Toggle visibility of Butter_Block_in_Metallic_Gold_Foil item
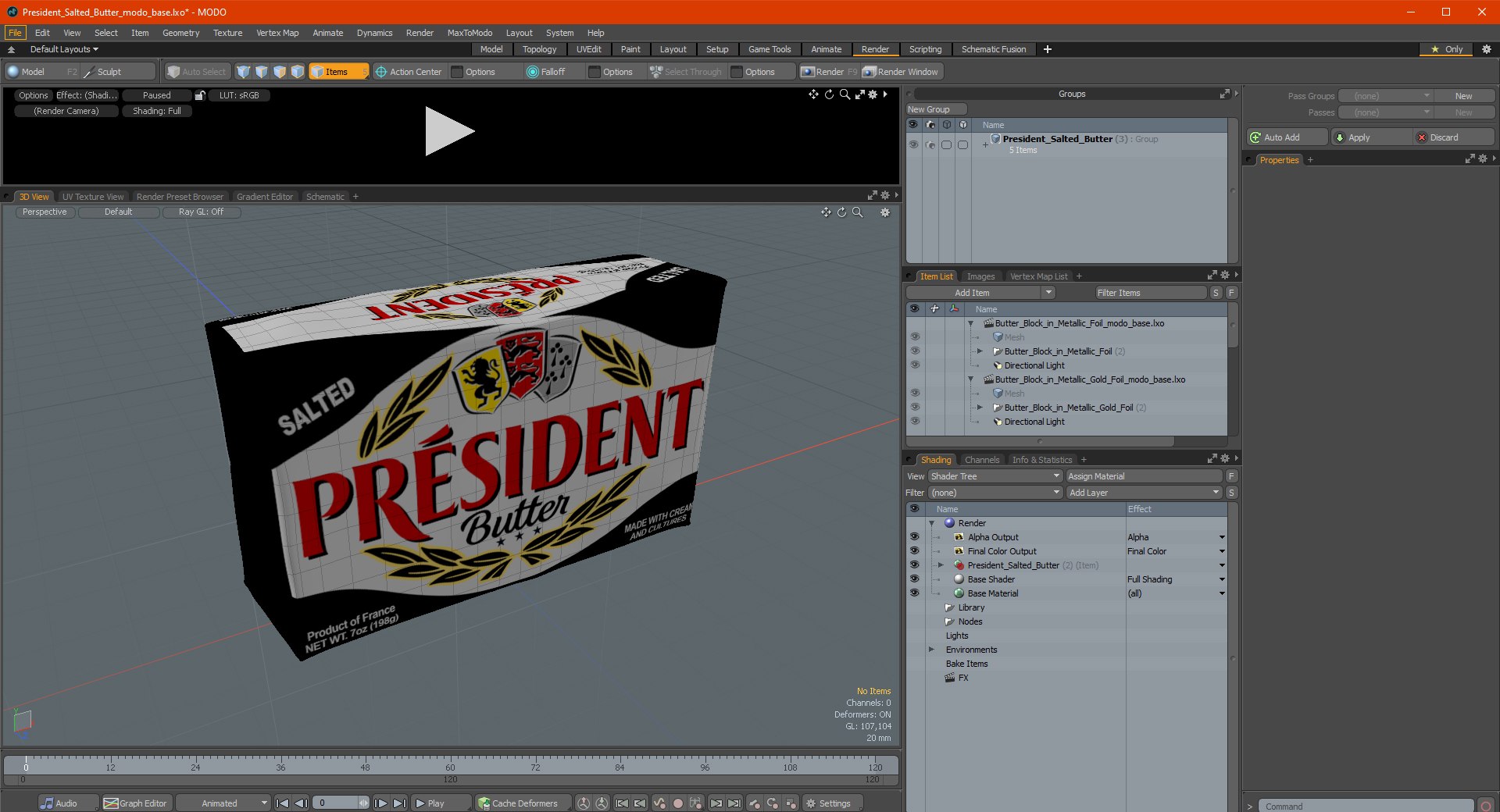Screen dimensions: 1500x812 pyautogui.click(x=915, y=408)
